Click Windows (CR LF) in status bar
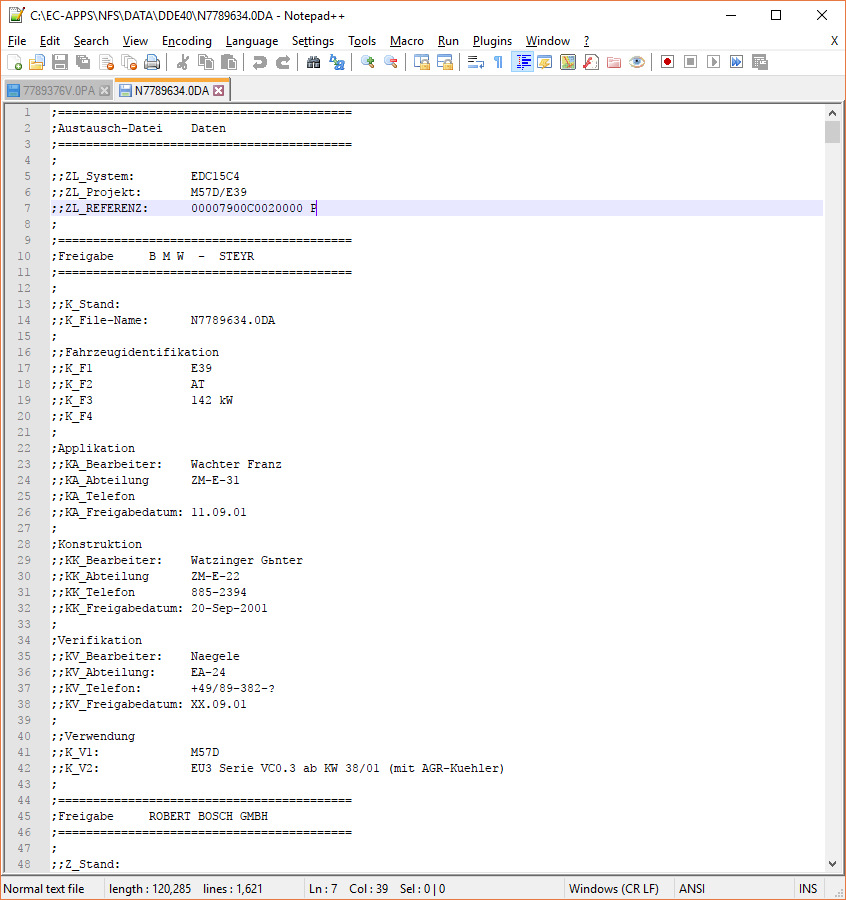This screenshot has height=900, width=846. pos(614,889)
